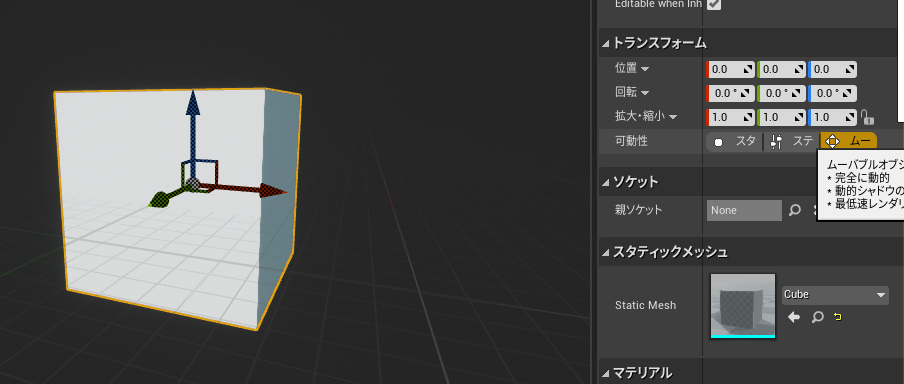Image resolution: width=904 pixels, height=384 pixels.
Task: Set mobility to スタ (Static)
Action: pyautogui.click(x=734, y=141)
